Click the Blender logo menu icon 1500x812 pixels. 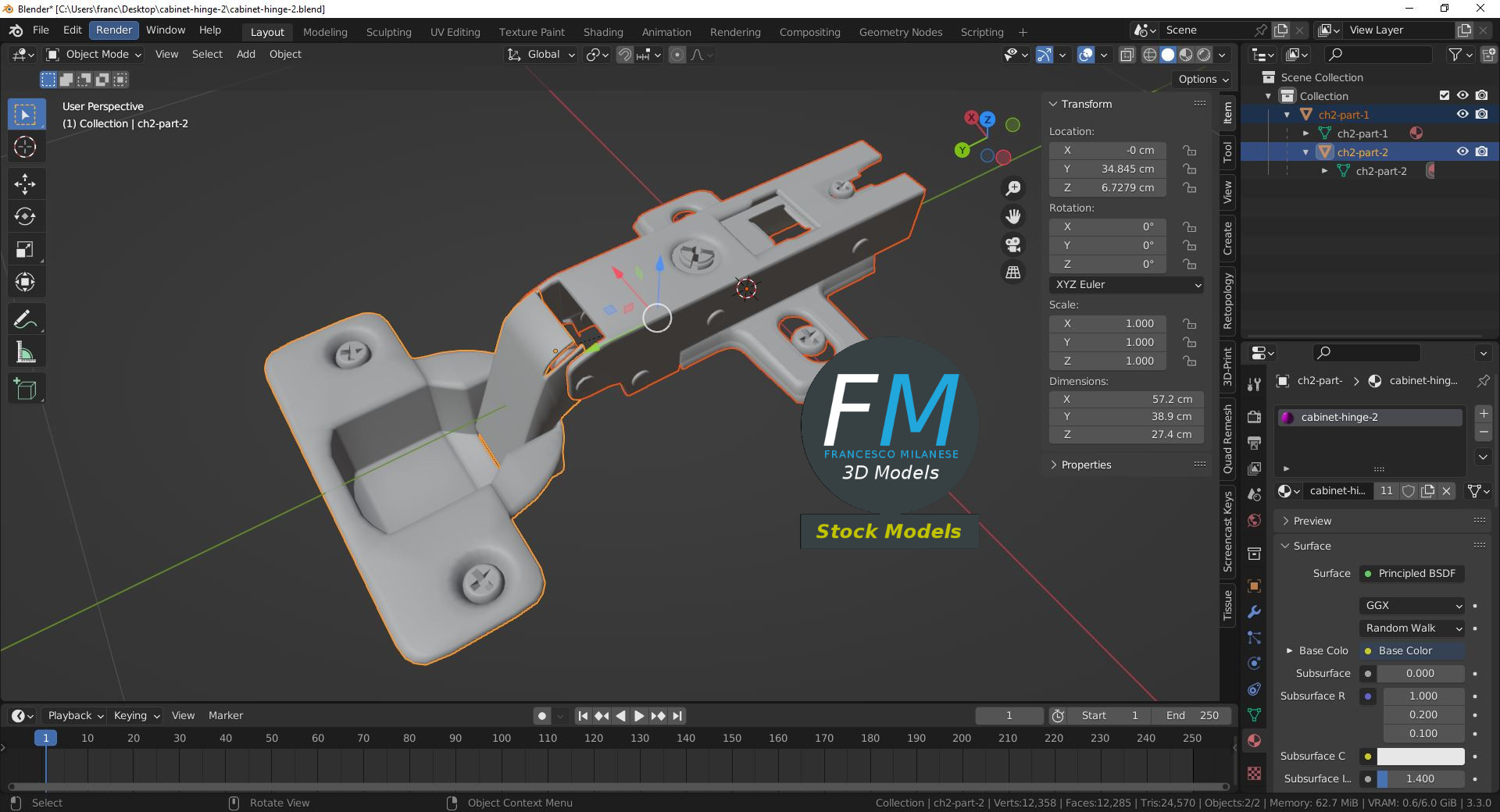pyautogui.click(x=16, y=30)
